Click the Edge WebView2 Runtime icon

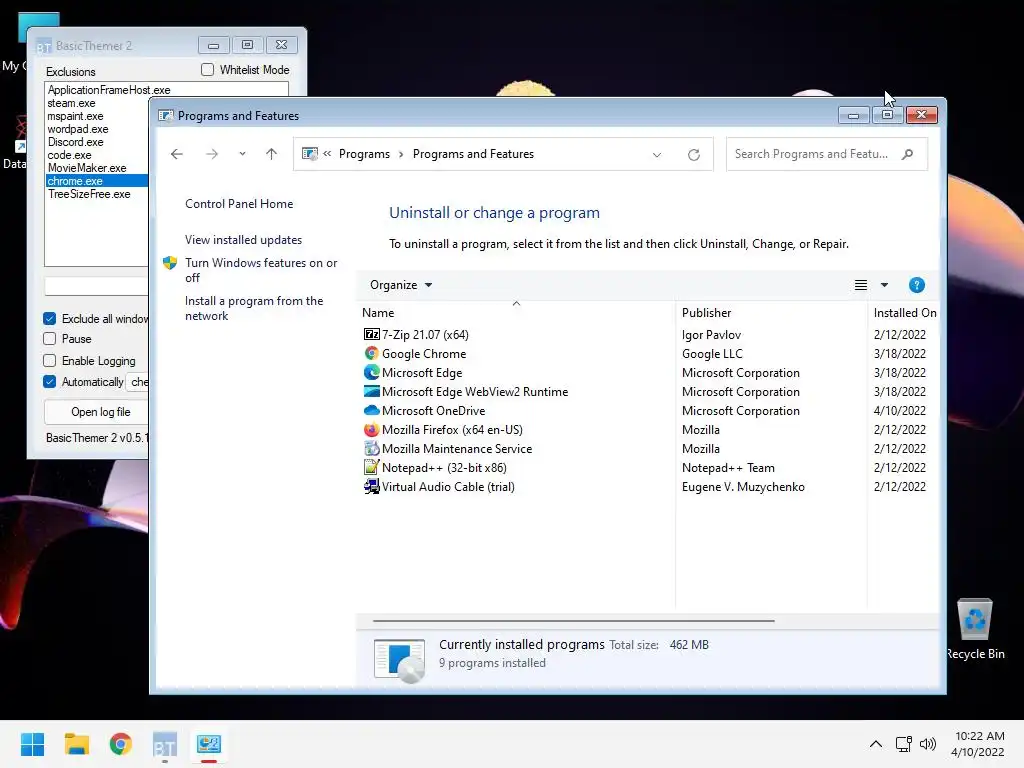pyautogui.click(x=371, y=391)
